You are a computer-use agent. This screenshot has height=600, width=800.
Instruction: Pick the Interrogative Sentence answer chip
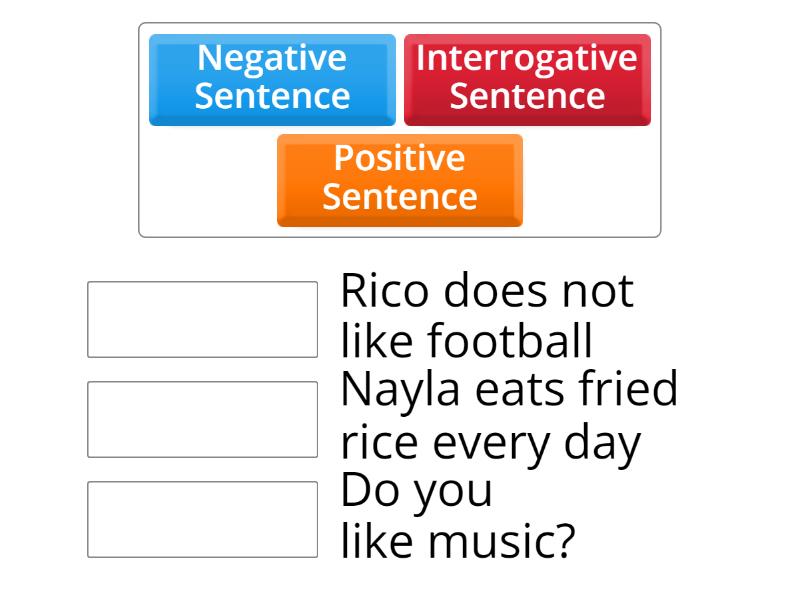(527, 77)
